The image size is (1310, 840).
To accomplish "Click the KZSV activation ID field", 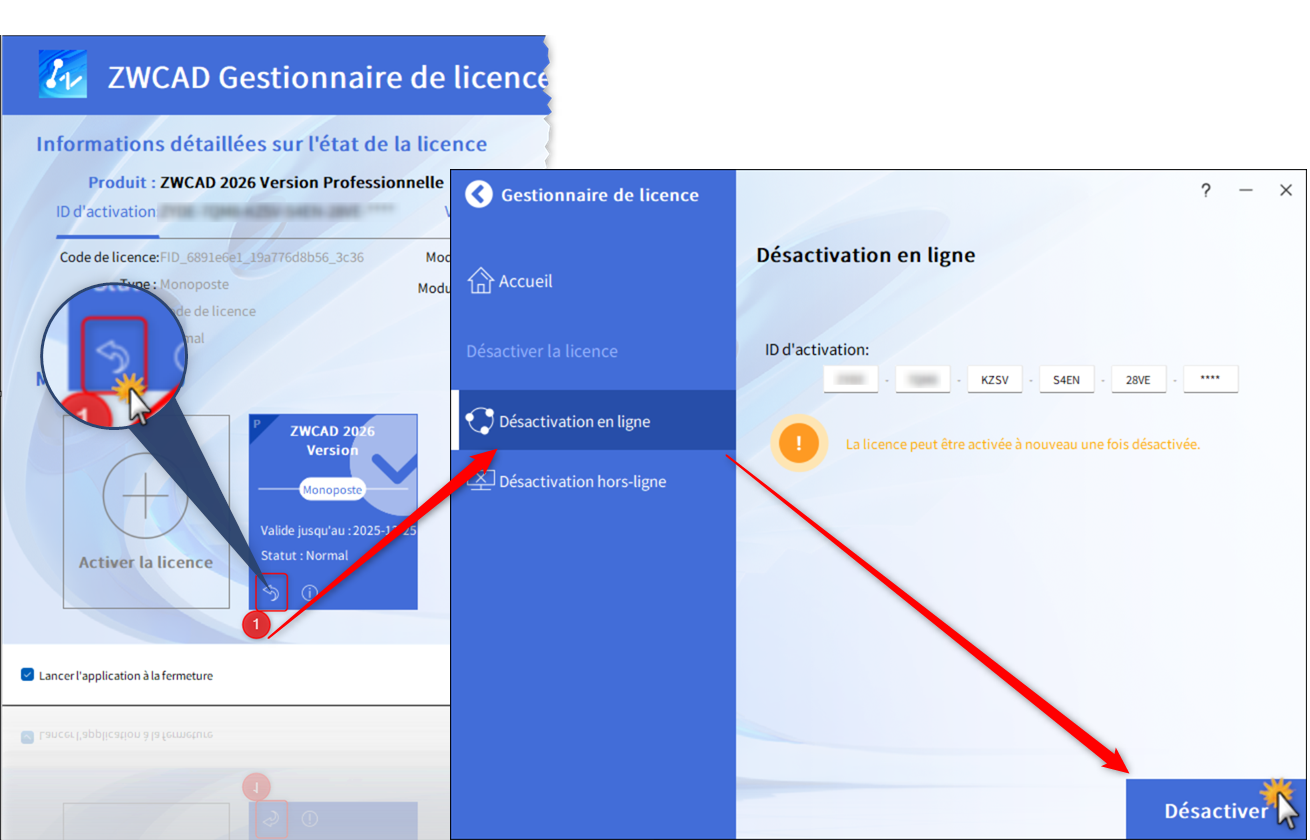I will click(995, 380).
